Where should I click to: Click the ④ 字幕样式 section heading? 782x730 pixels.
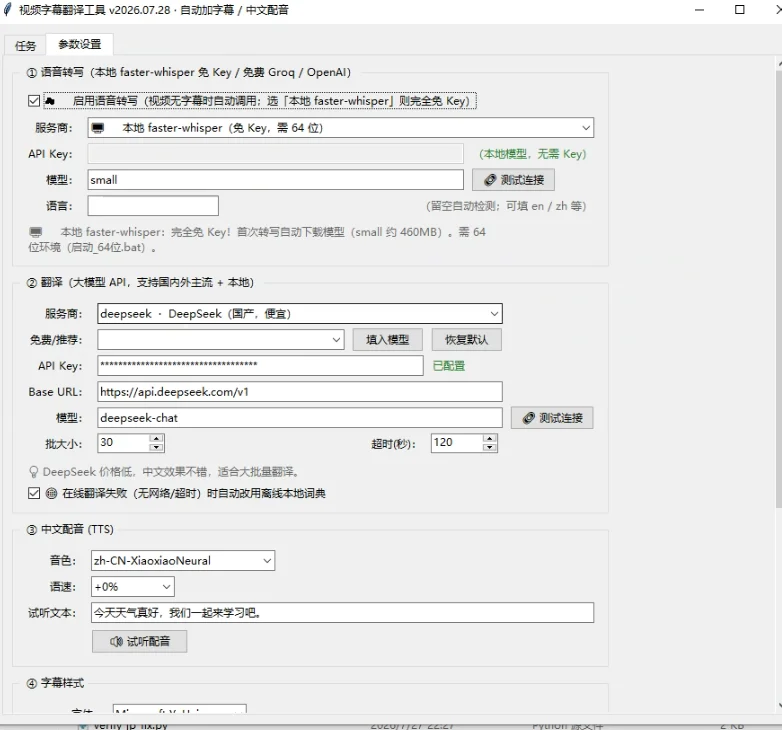click(55, 683)
